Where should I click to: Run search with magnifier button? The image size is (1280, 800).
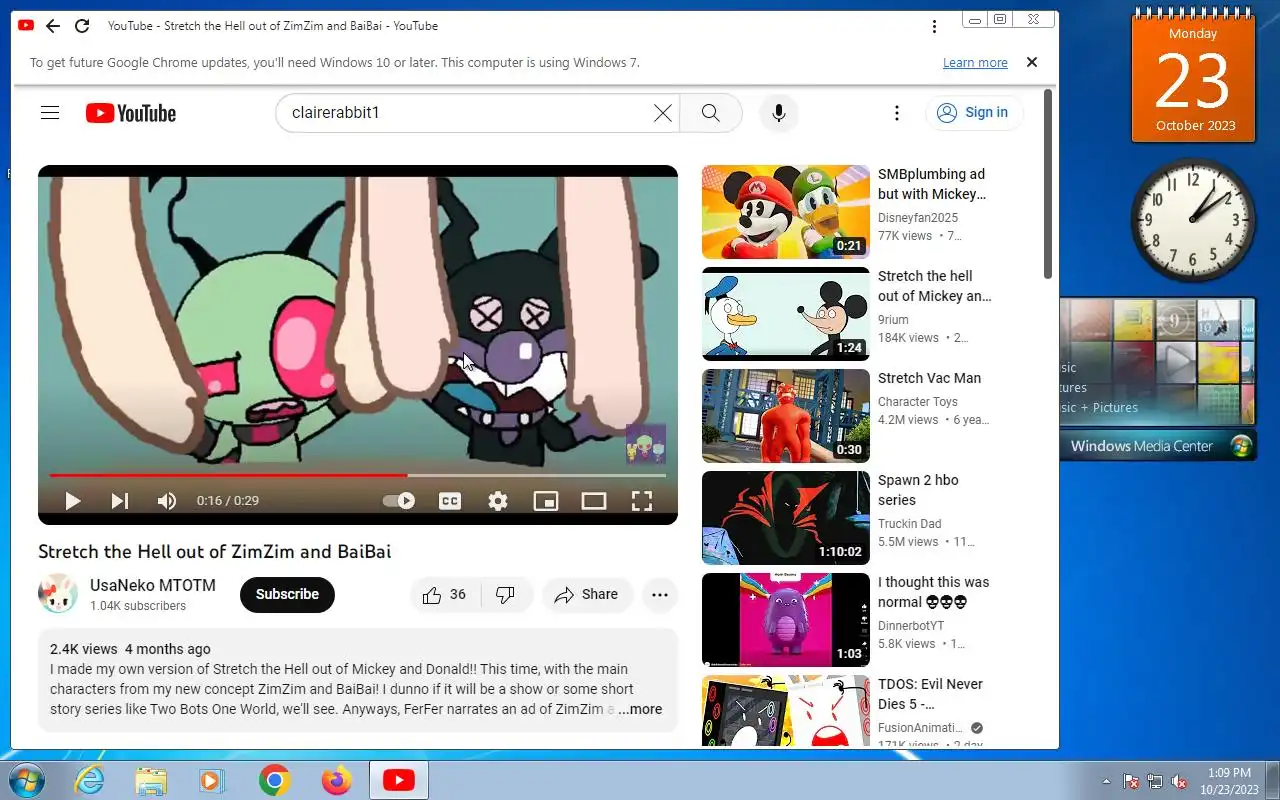(711, 113)
